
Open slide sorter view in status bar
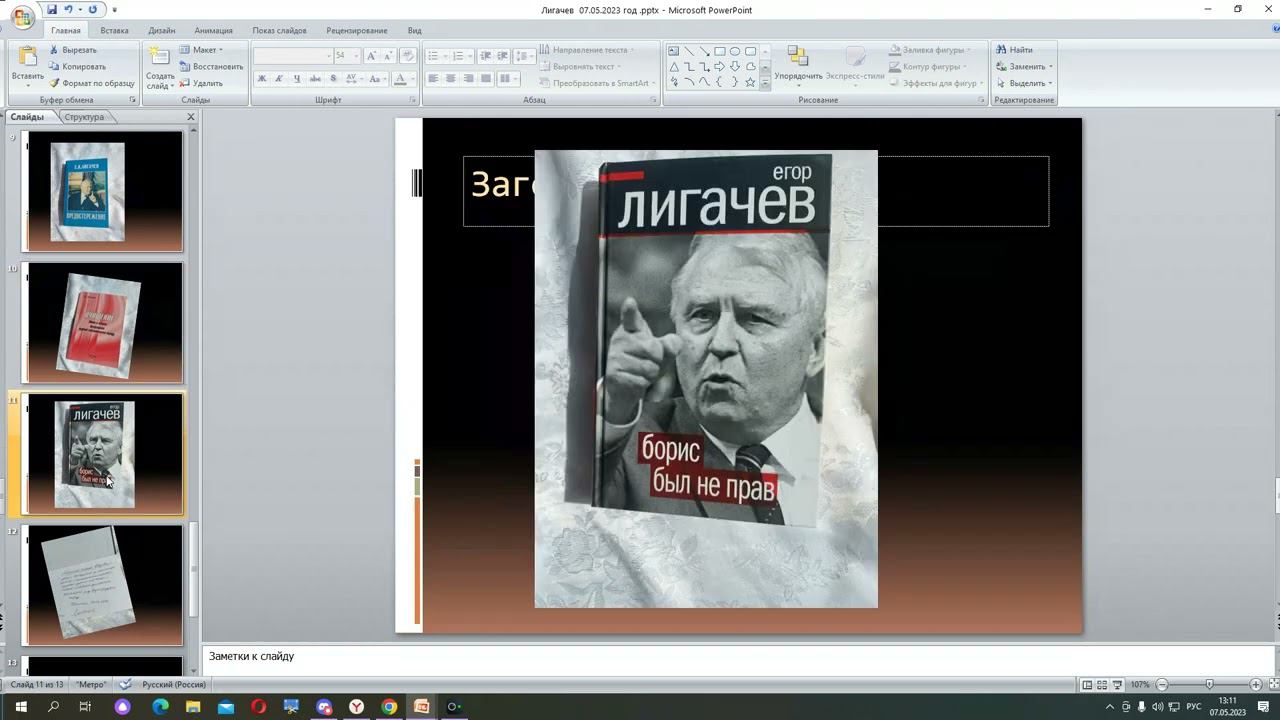click(x=1102, y=685)
